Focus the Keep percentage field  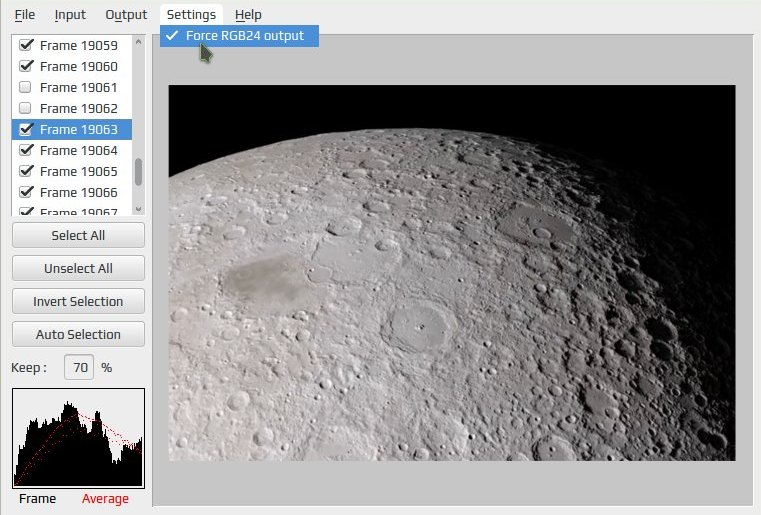[79, 367]
